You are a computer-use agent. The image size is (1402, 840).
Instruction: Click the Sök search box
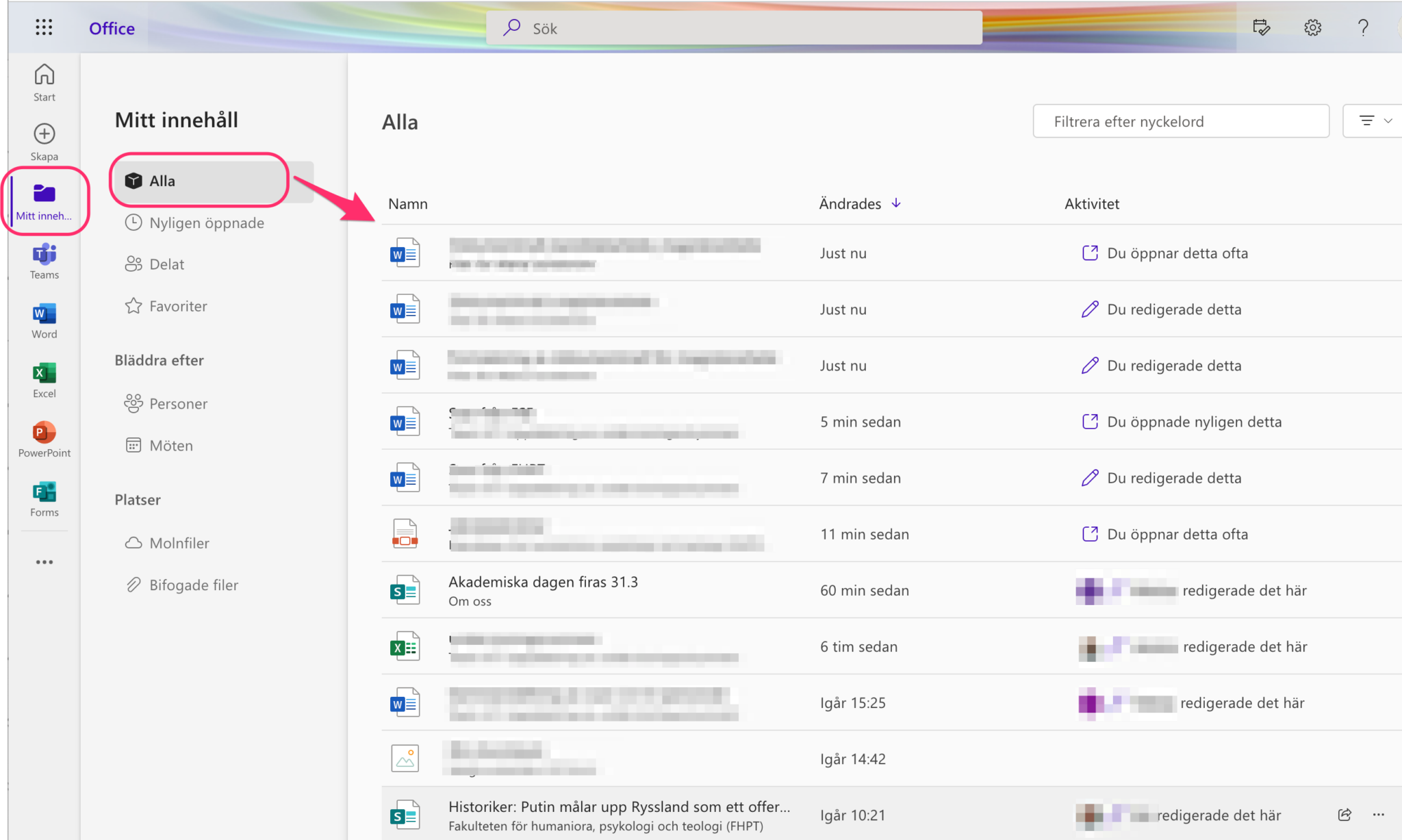[x=734, y=28]
